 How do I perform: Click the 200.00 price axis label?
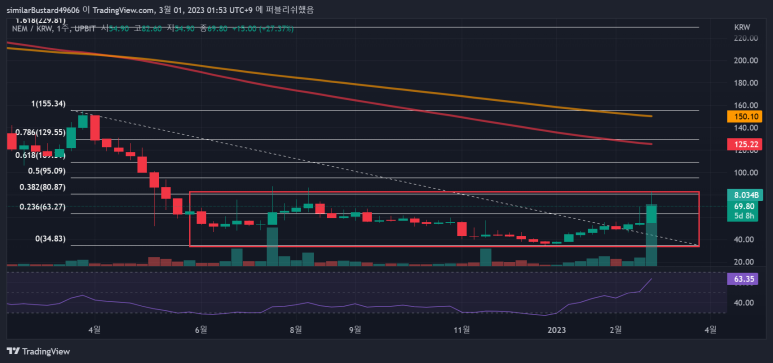746,61
